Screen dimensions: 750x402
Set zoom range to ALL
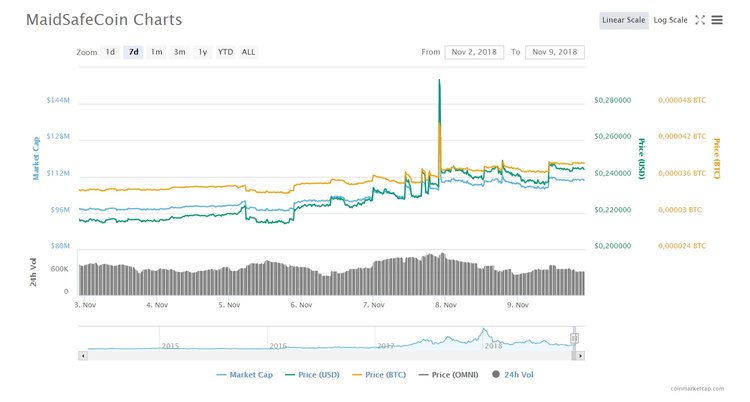click(x=248, y=52)
